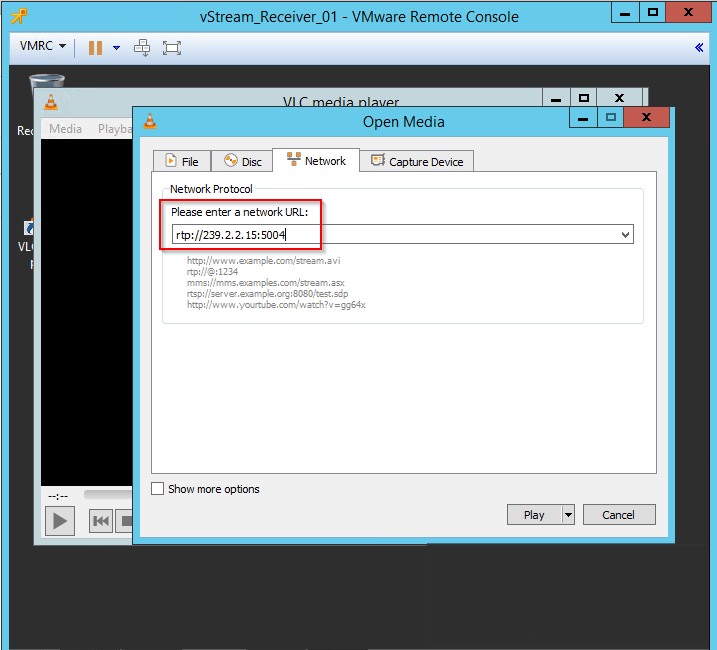The height and width of the screenshot is (650, 717).
Task: Click the VMRC pause icon
Action: pos(95,47)
